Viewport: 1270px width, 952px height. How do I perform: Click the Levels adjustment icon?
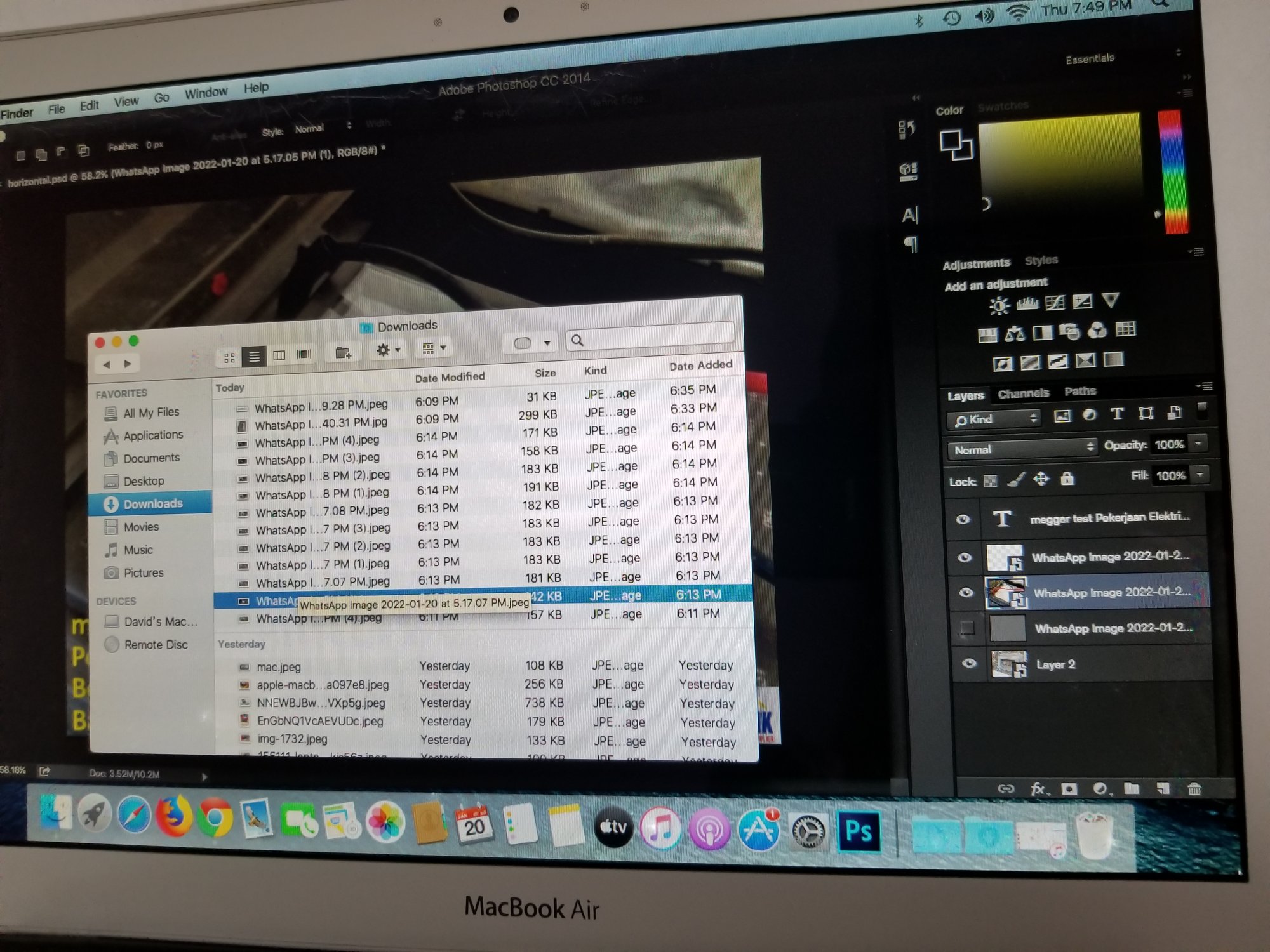(1027, 303)
